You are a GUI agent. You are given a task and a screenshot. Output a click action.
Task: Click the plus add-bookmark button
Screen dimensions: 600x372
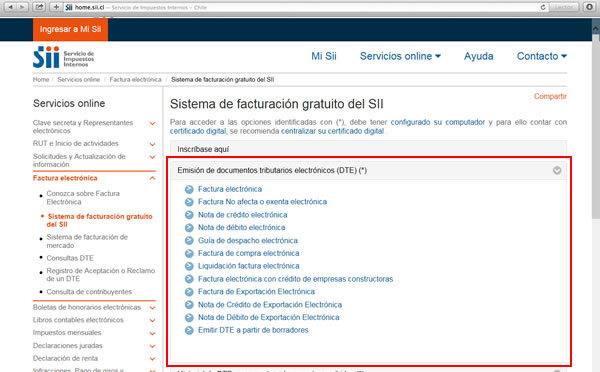[56, 7]
